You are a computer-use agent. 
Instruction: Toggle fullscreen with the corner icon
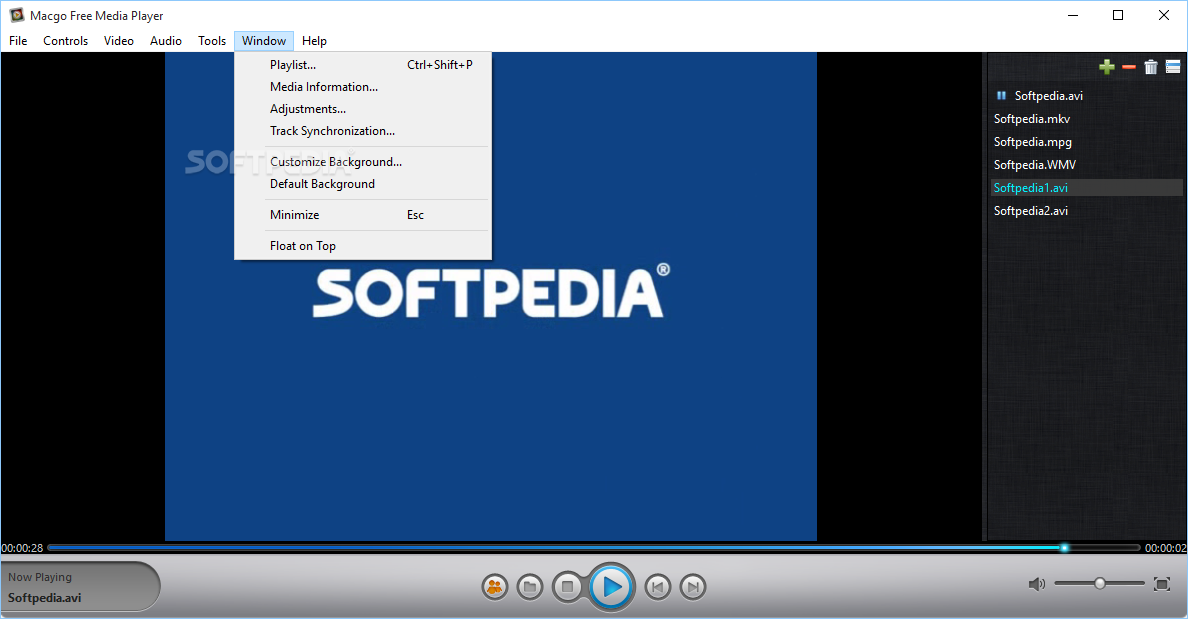(1161, 583)
